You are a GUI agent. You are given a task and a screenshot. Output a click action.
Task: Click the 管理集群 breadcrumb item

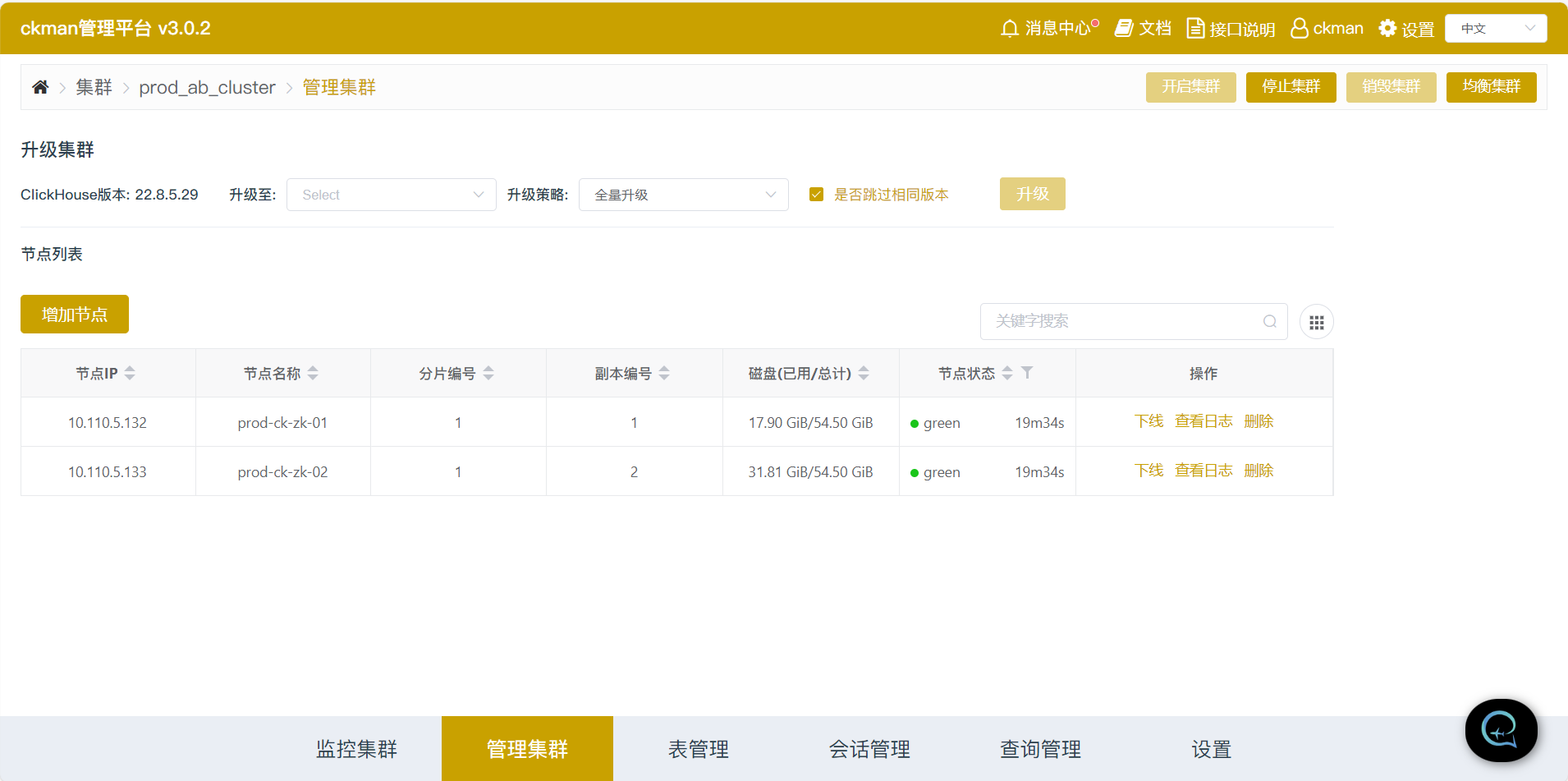click(x=339, y=87)
